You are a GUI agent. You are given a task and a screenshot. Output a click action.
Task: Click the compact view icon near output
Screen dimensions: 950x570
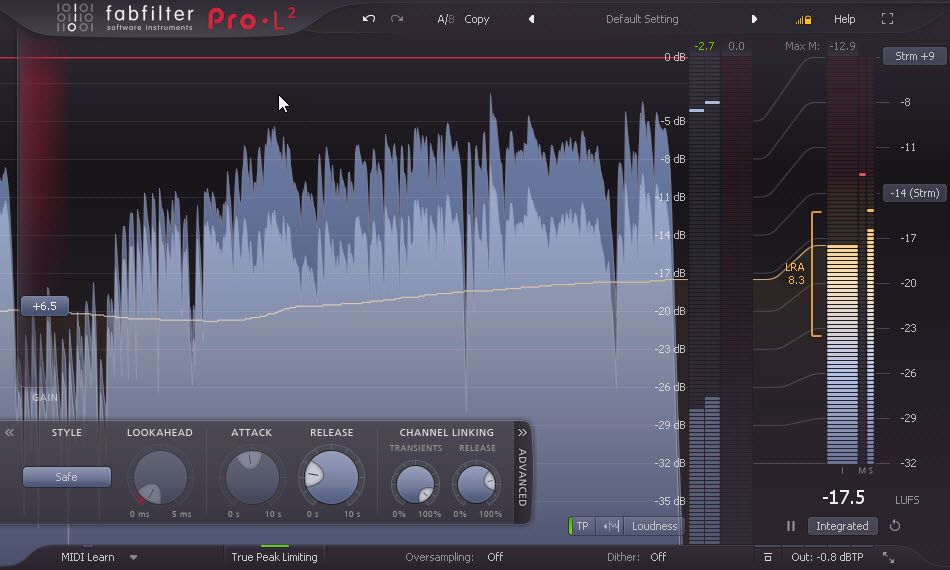coord(767,557)
